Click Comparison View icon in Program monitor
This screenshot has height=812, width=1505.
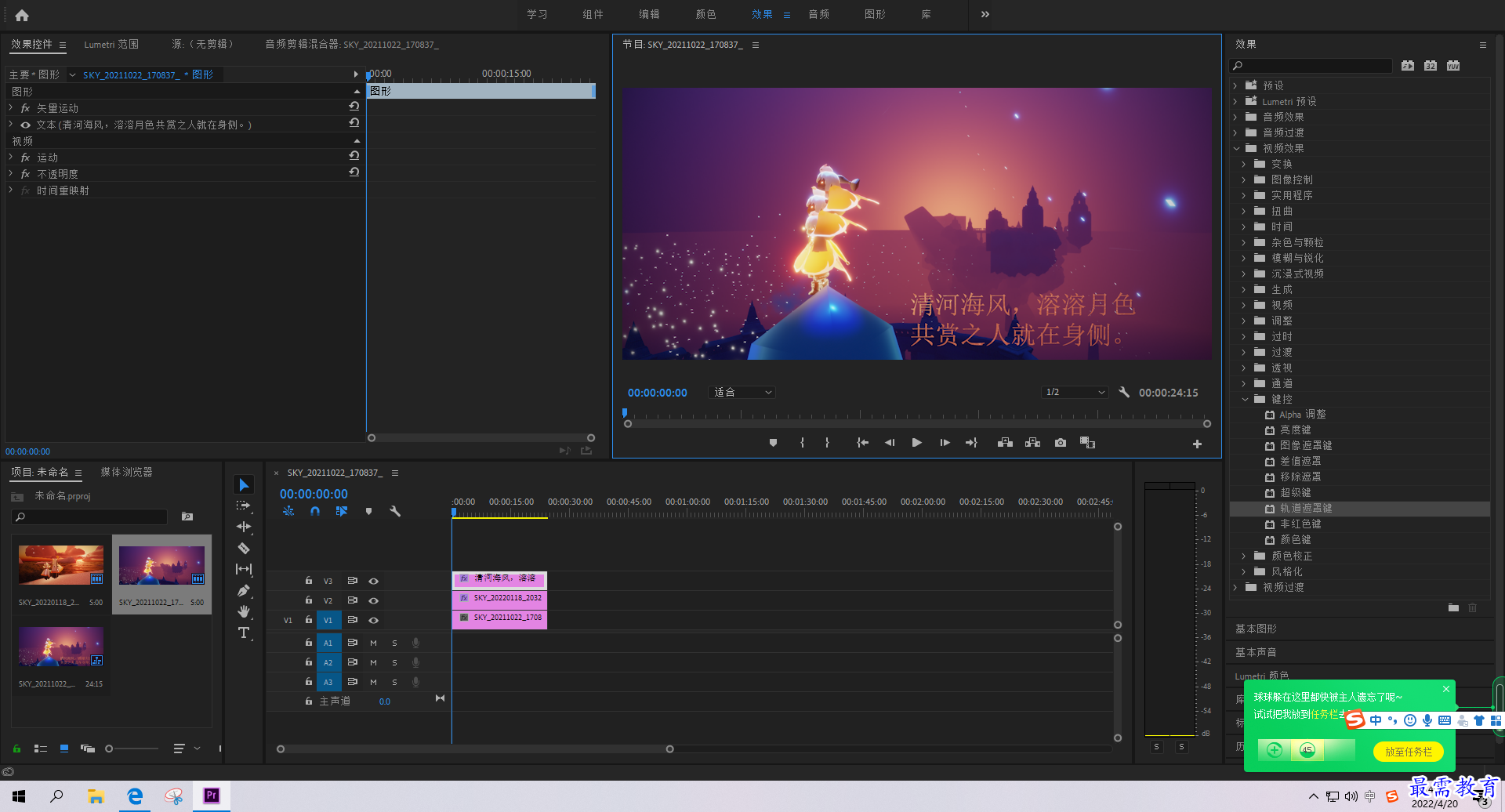coord(1087,443)
